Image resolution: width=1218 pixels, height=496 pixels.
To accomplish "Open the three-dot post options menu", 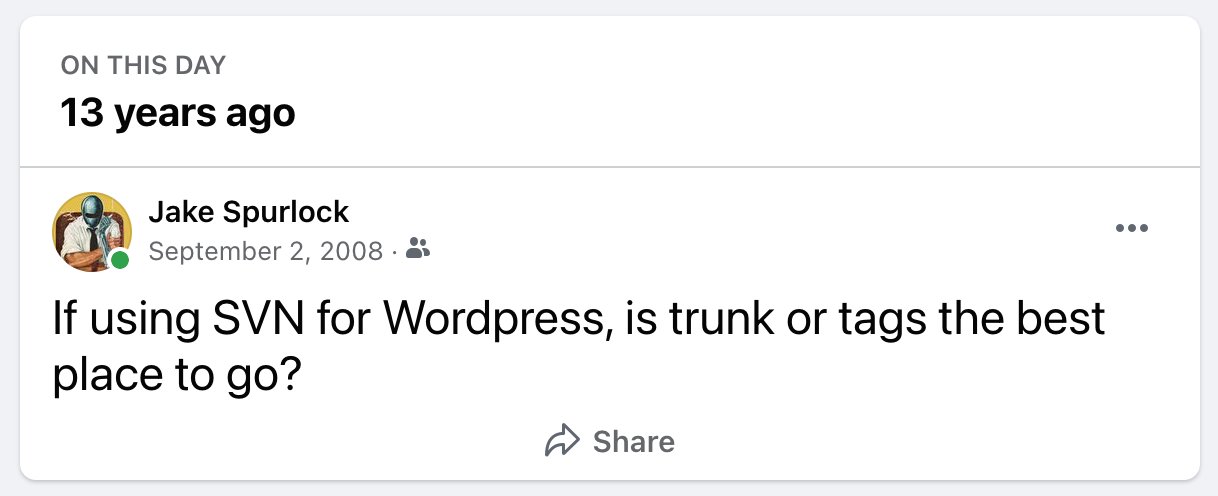I will tap(1131, 229).
